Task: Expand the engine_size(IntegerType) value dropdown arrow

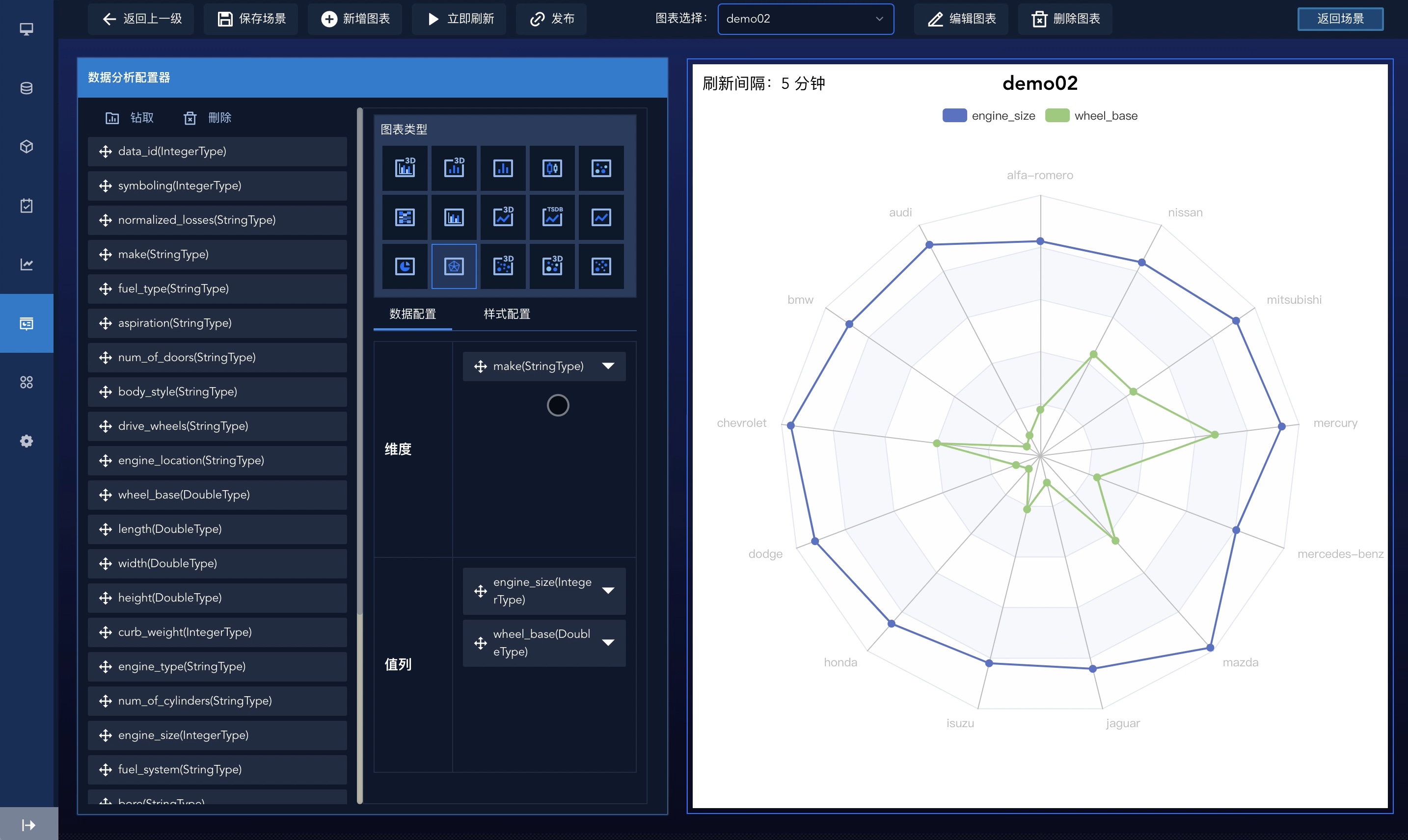Action: pos(608,591)
